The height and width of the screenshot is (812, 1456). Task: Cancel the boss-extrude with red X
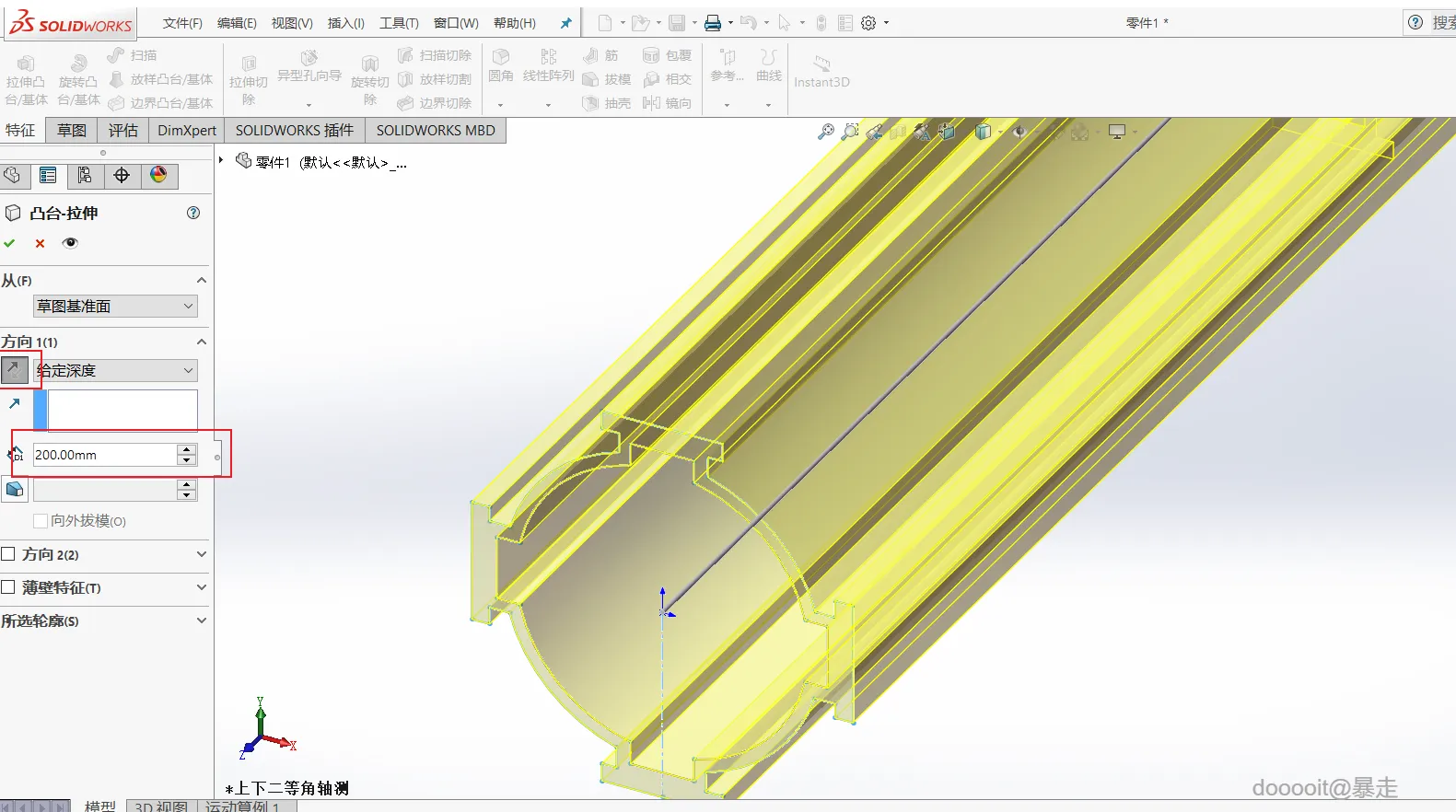tap(40, 243)
